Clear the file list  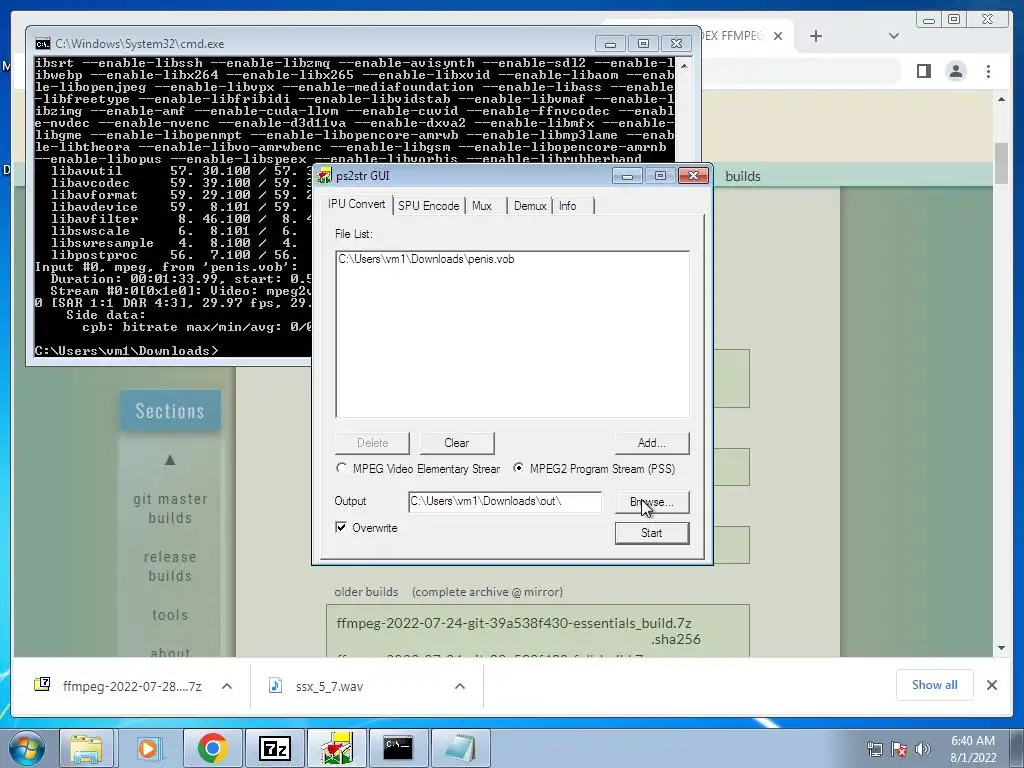[x=456, y=443]
